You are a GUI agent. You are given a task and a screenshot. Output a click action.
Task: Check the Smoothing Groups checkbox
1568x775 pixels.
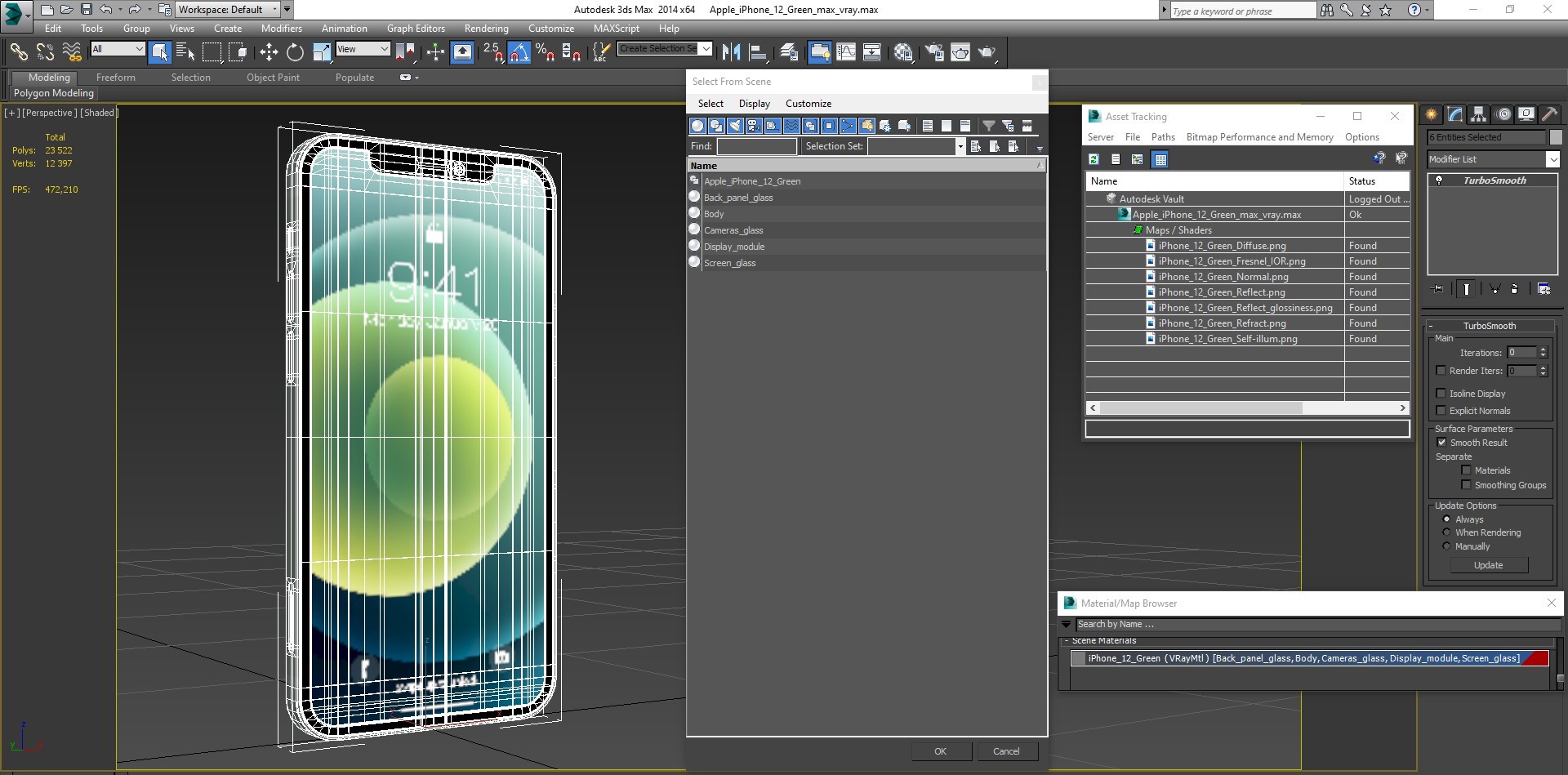(1466, 485)
